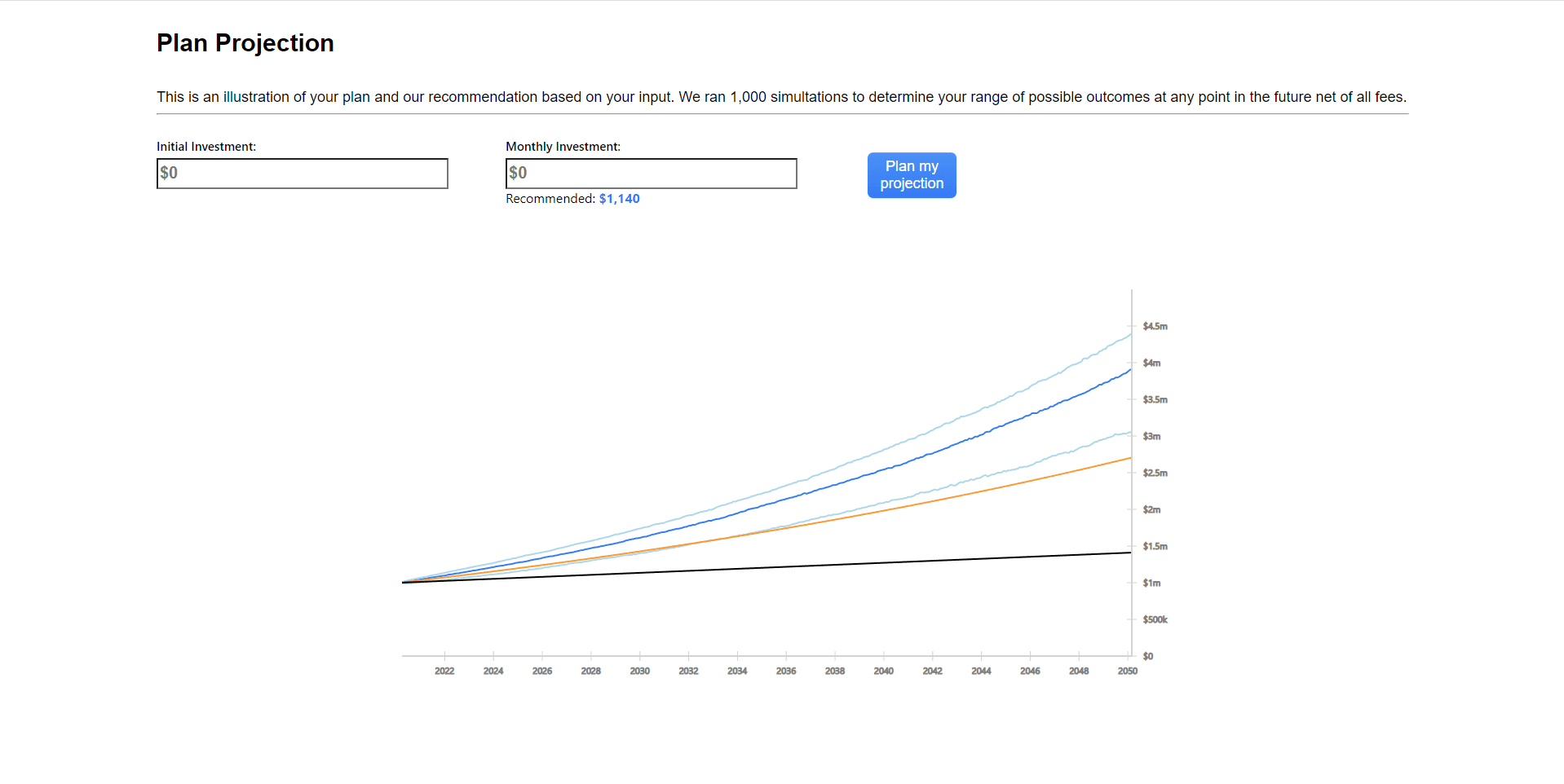Click the Plan Projection heading

(x=245, y=43)
